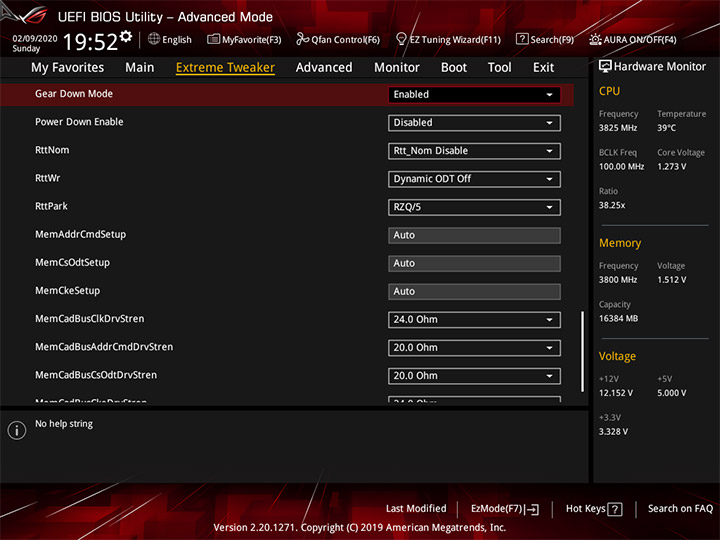
Task: Click Last Modified button
Action: (416, 509)
